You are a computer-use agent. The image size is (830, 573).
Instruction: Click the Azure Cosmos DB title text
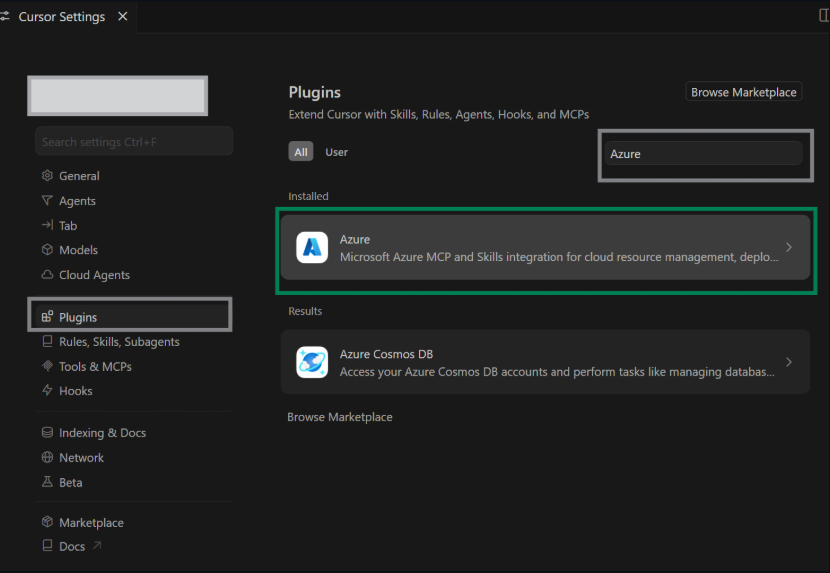(386, 354)
